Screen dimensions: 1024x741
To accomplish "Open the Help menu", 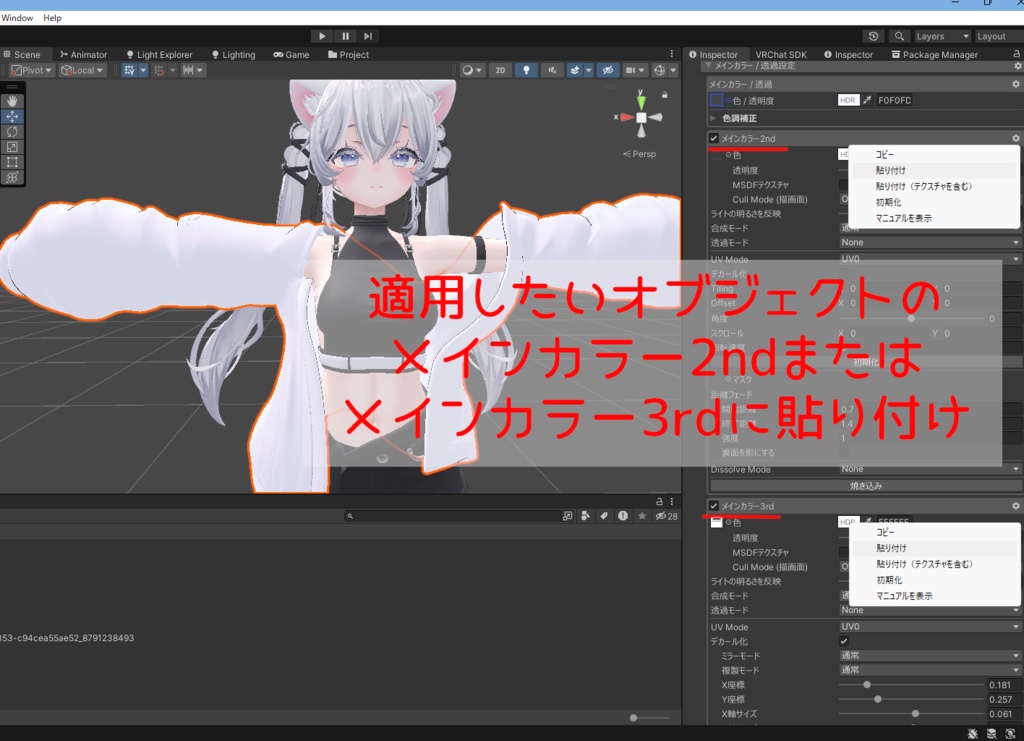I will click(52, 18).
